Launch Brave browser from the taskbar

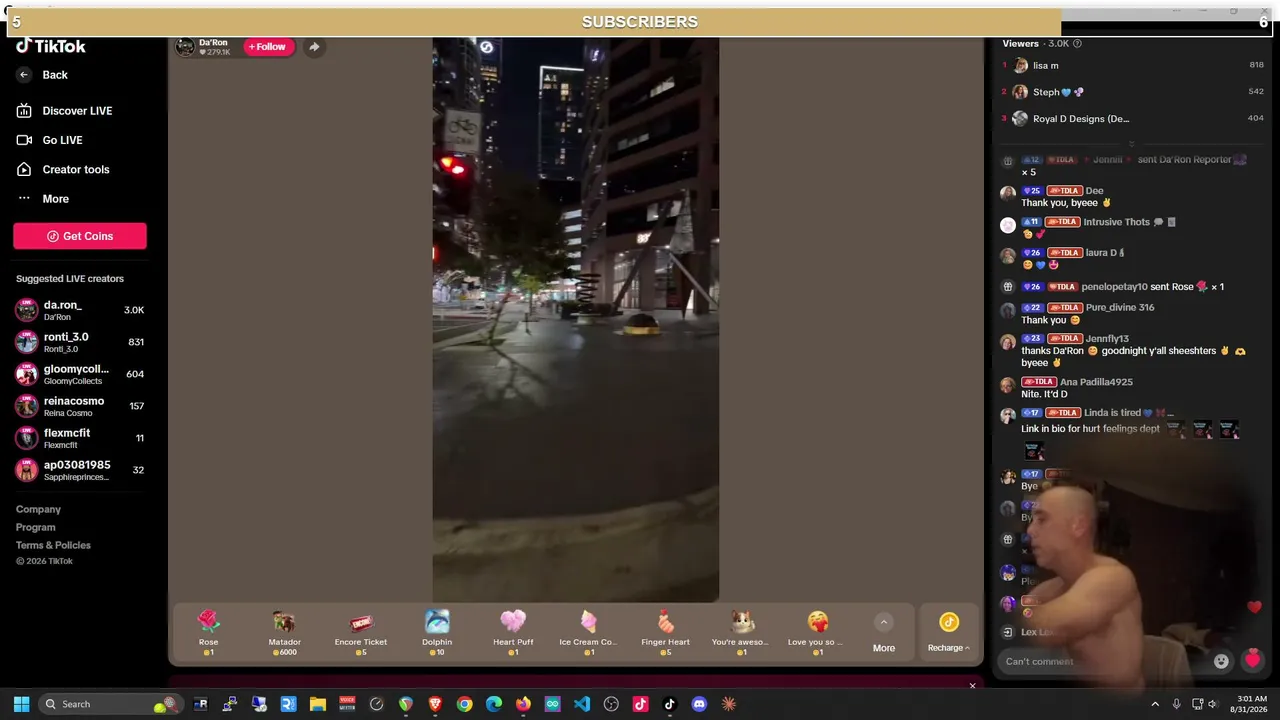point(435,704)
